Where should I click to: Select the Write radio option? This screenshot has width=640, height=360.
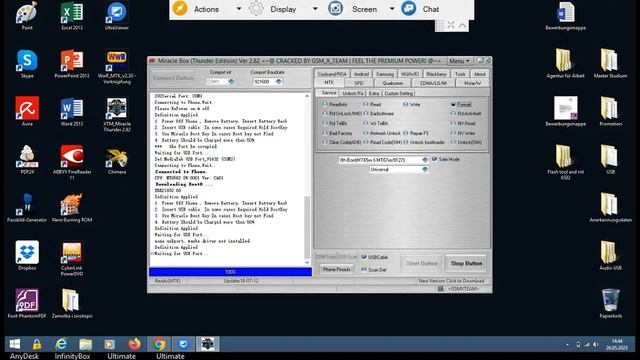click(x=411, y=104)
